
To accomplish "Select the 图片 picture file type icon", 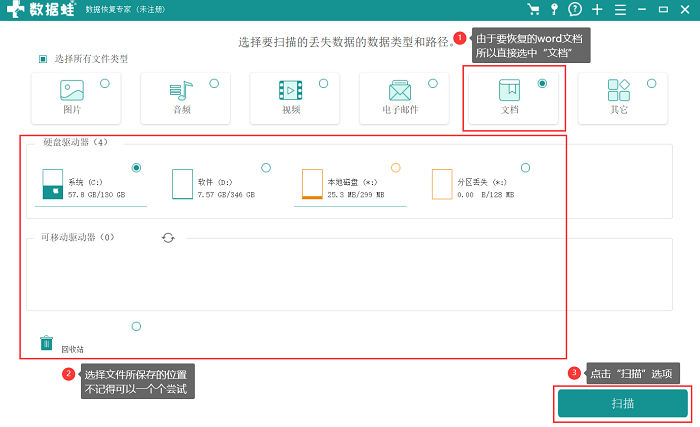I will (72, 90).
